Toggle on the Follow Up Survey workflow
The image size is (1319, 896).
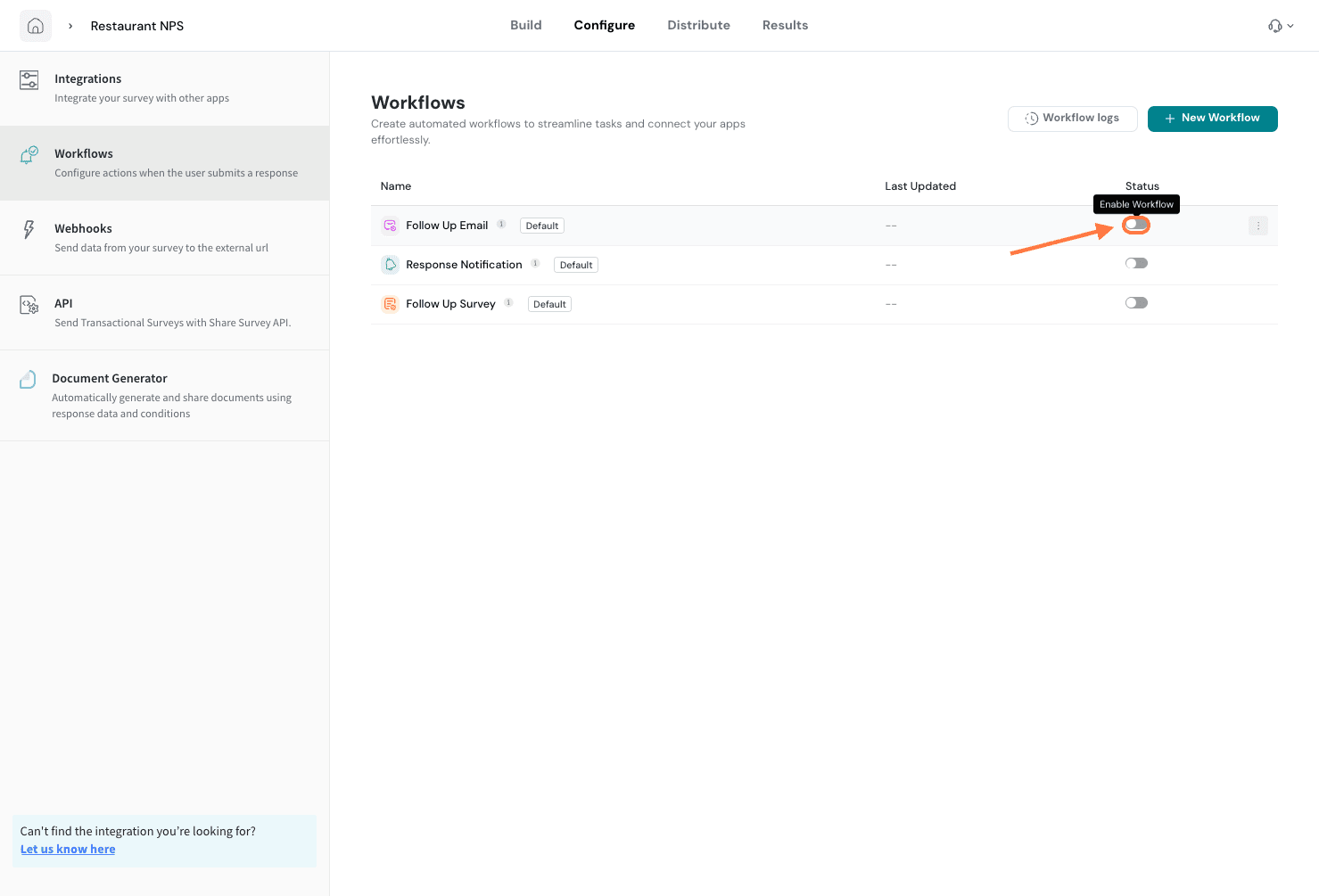click(x=1135, y=303)
